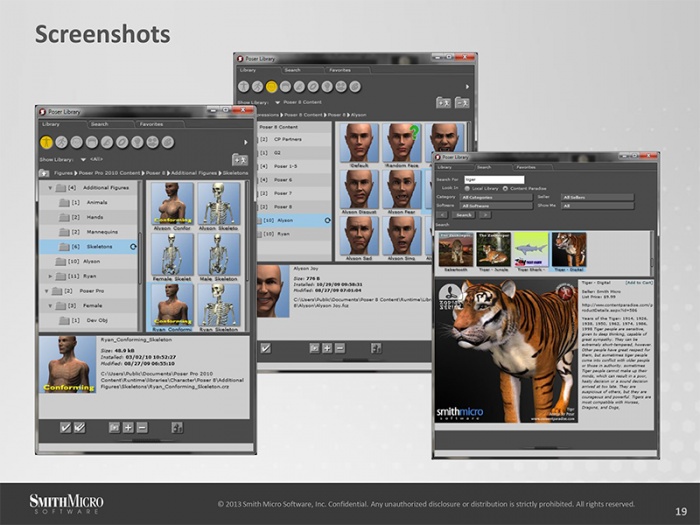Switch to Library tab in tiger search window
This screenshot has width=700, height=525.
(x=453, y=167)
